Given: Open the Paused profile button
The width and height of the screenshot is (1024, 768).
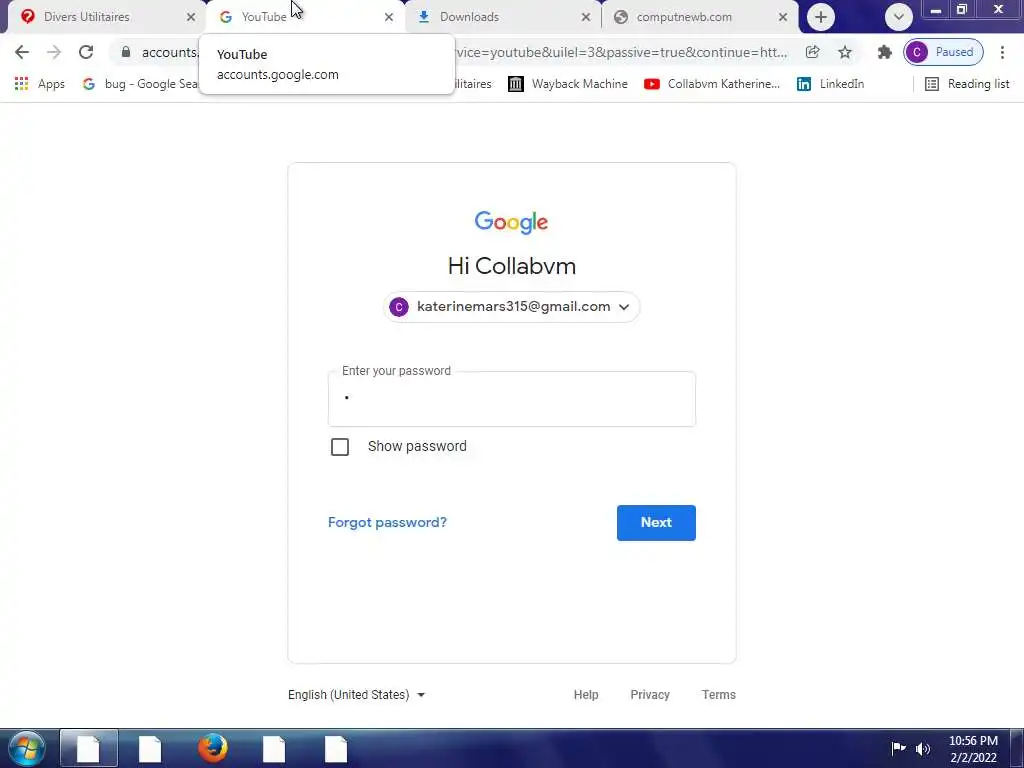Looking at the screenshot, I should [944, 52].
